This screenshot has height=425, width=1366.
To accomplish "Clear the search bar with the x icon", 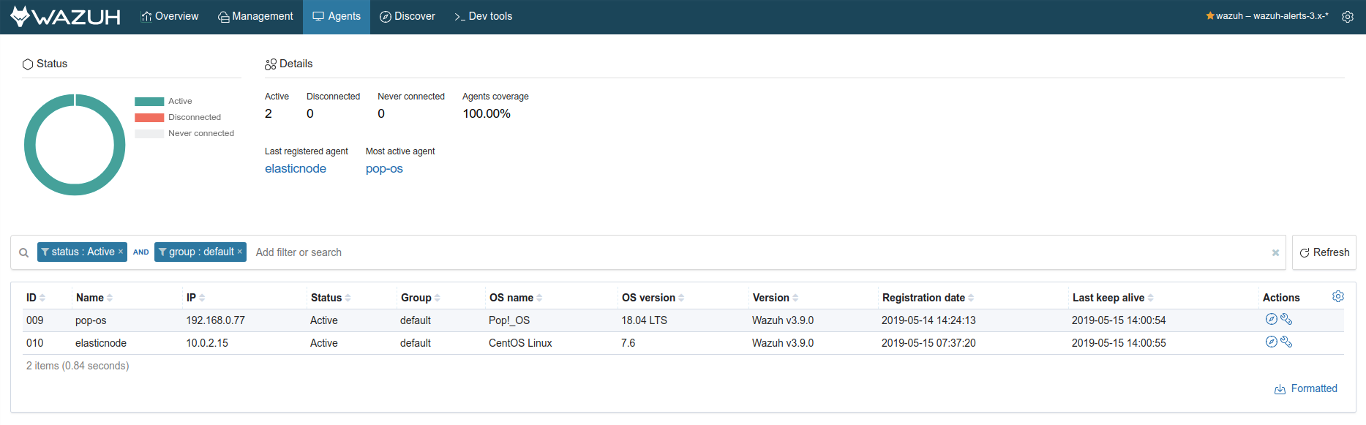I will click(1275, 253).
